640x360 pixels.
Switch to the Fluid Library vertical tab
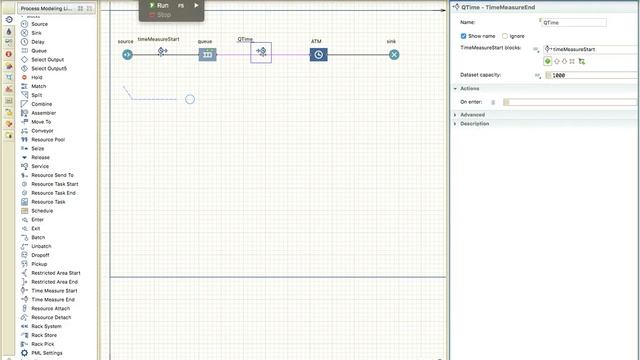9,31
